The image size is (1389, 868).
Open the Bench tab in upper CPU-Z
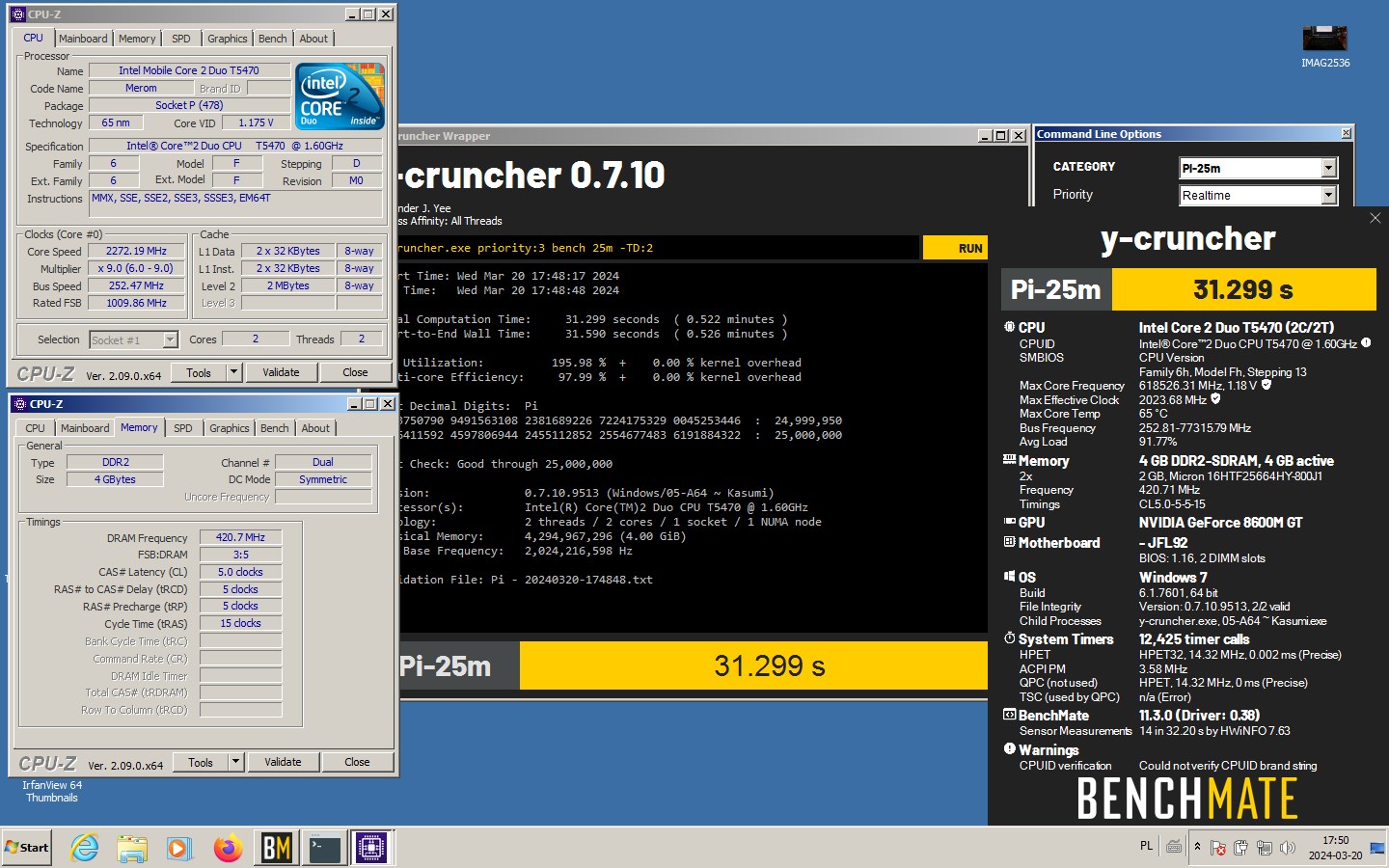tap(273, 39)
